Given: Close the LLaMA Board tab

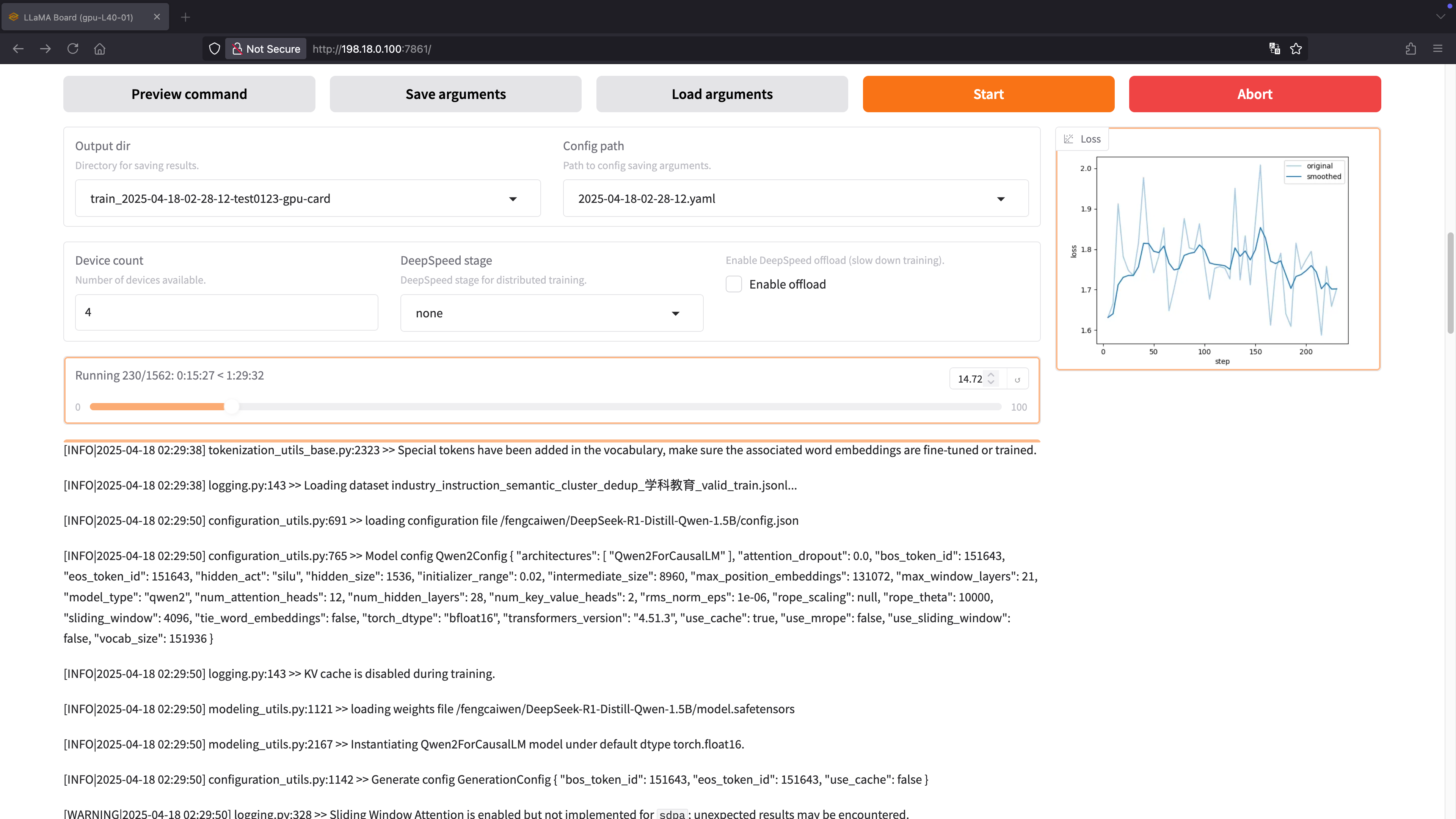Looking at the screenshot, I should (x=157, y=17).
